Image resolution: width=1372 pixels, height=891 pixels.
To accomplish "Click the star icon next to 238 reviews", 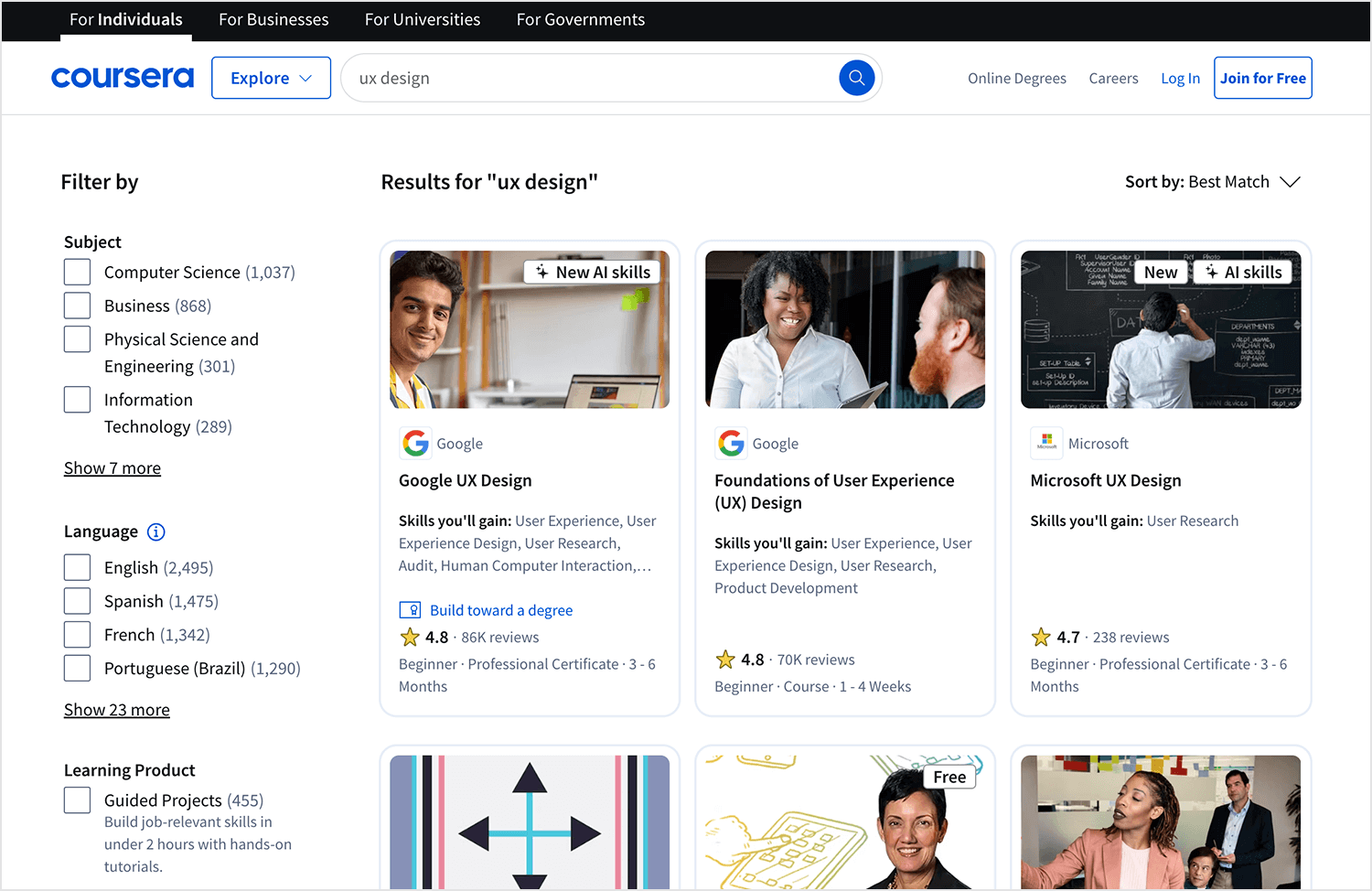I will click(x=1041, y=637).
